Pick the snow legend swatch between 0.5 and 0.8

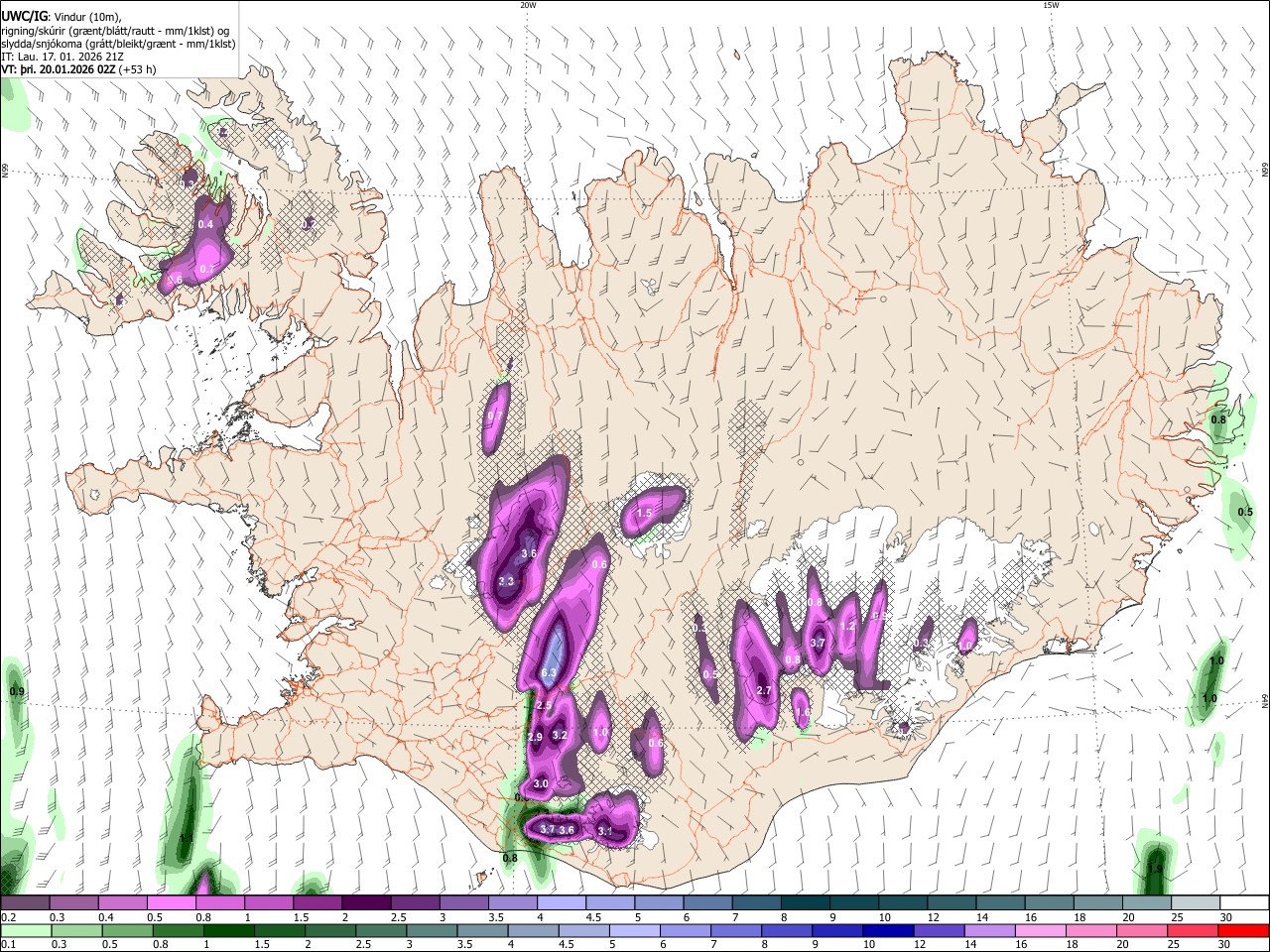pyautogui.click(x=171, y=902)
